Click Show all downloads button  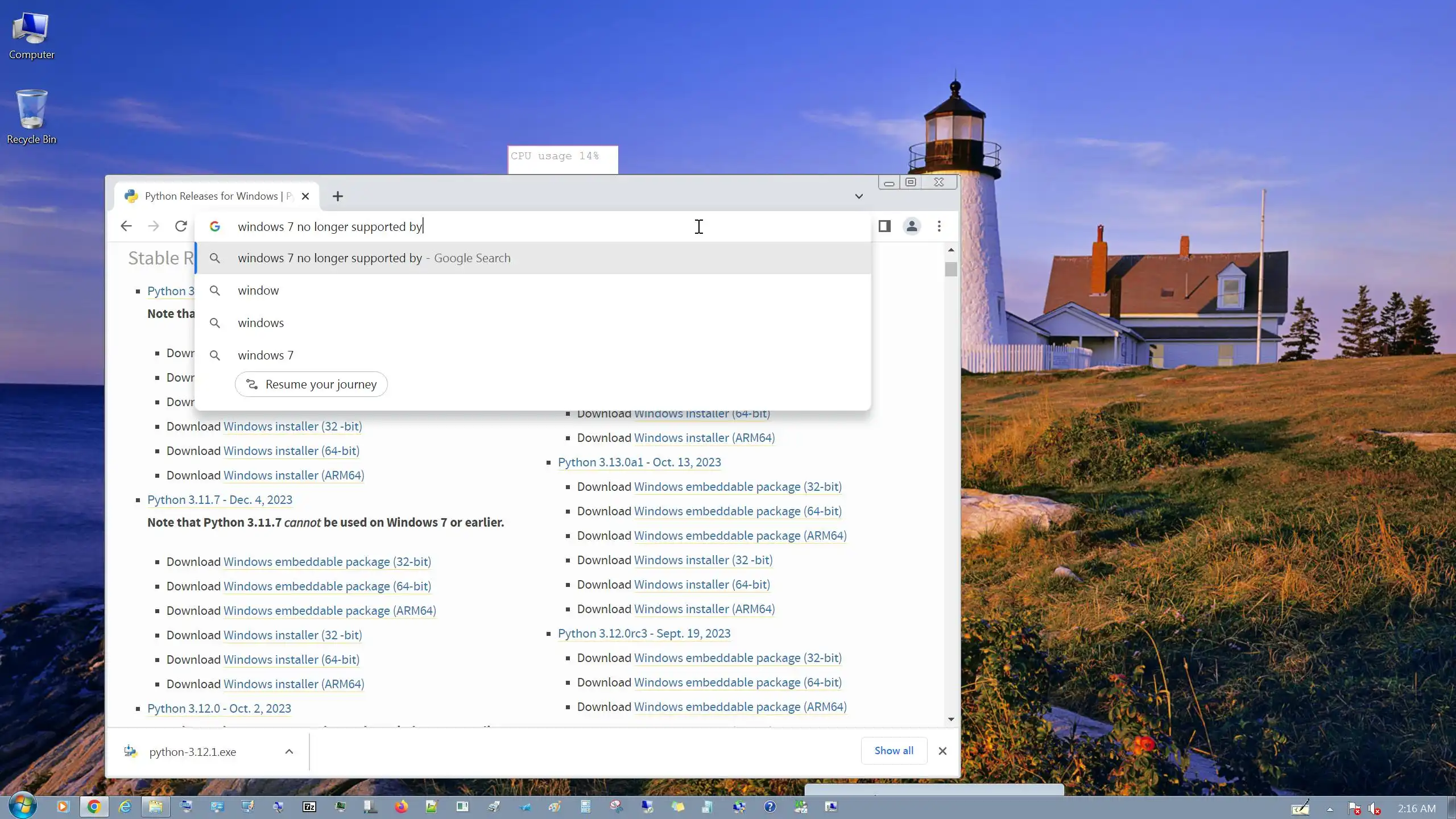point(894,751)
